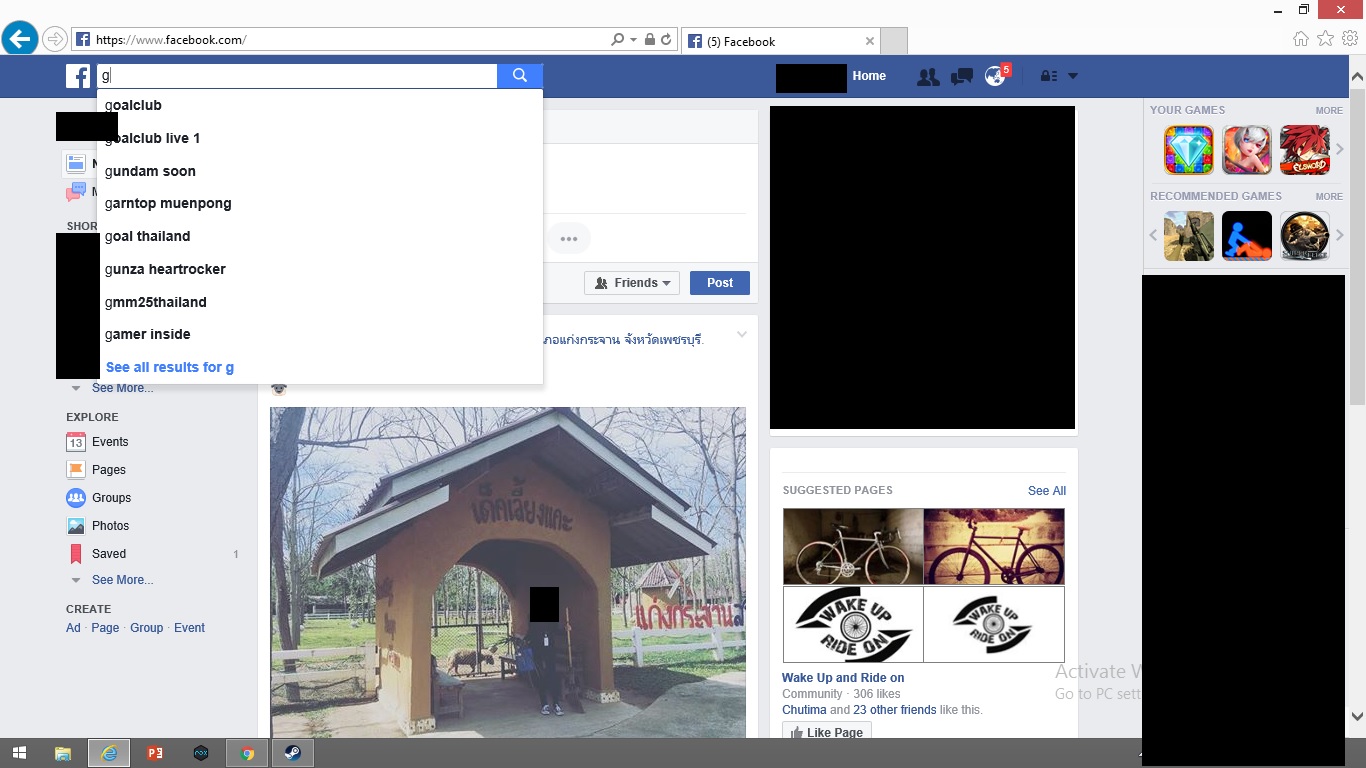The image size is (1366, 768).
Task: Open the helmeted soldier recommended game
Action: (1305, 236)
